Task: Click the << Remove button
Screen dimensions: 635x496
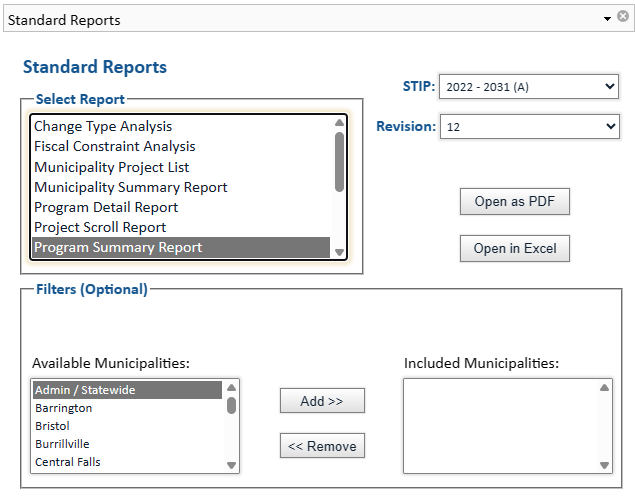Action: click(322, 446)
